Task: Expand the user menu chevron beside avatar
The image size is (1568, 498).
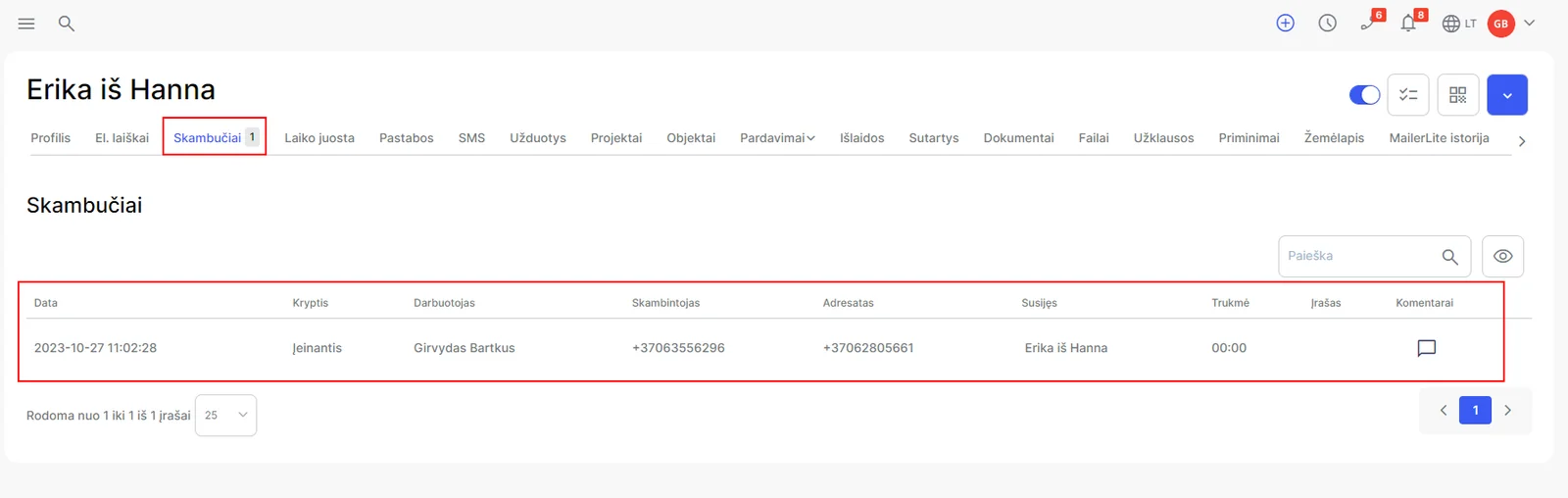Action: click(x=1530, y=23)
